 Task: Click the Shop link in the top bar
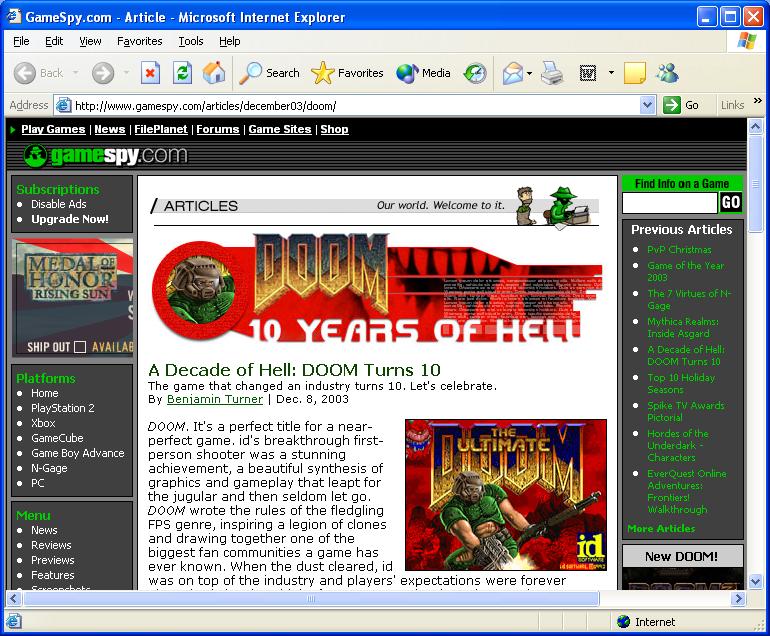[x=334, y=129]
